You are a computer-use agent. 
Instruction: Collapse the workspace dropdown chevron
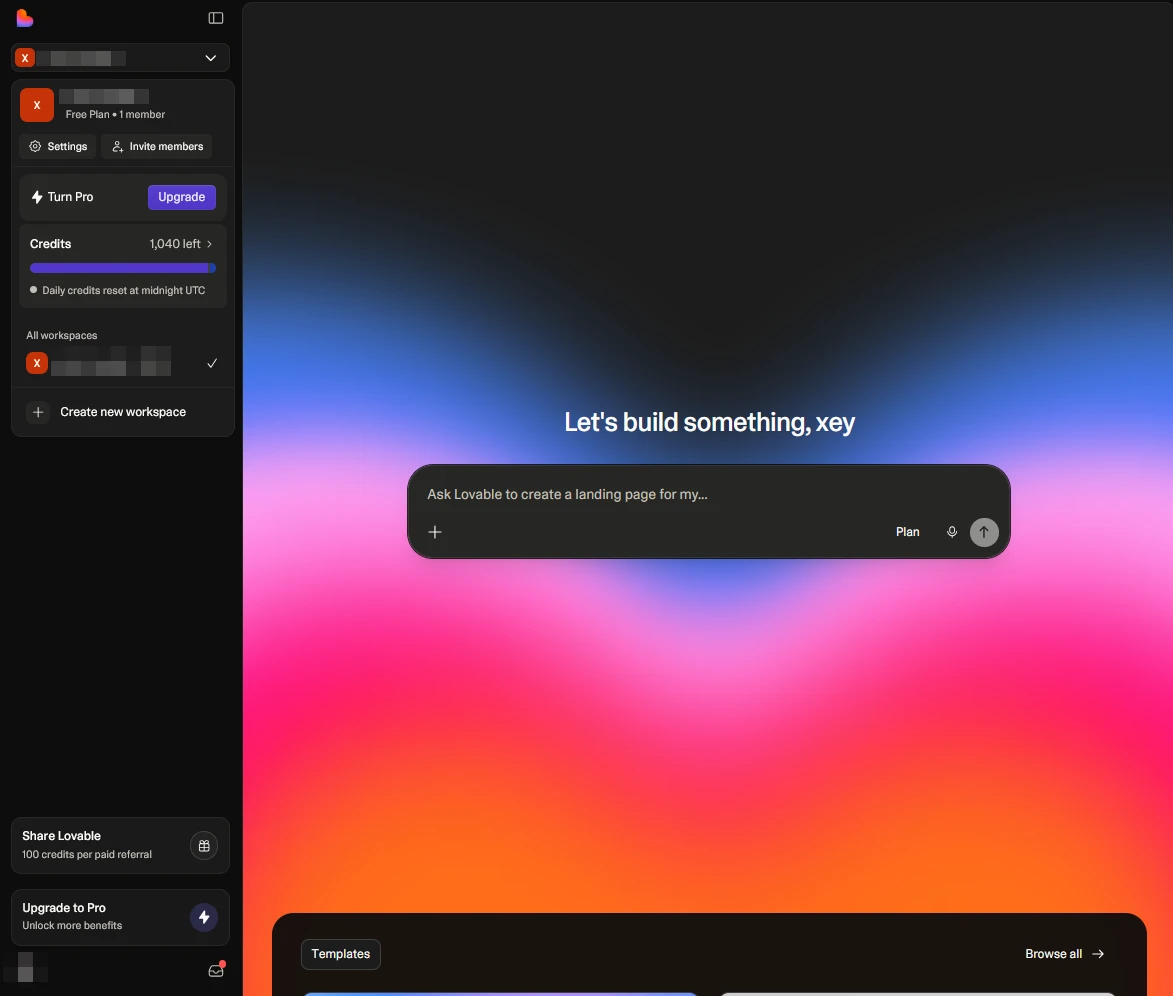point(211,58)
